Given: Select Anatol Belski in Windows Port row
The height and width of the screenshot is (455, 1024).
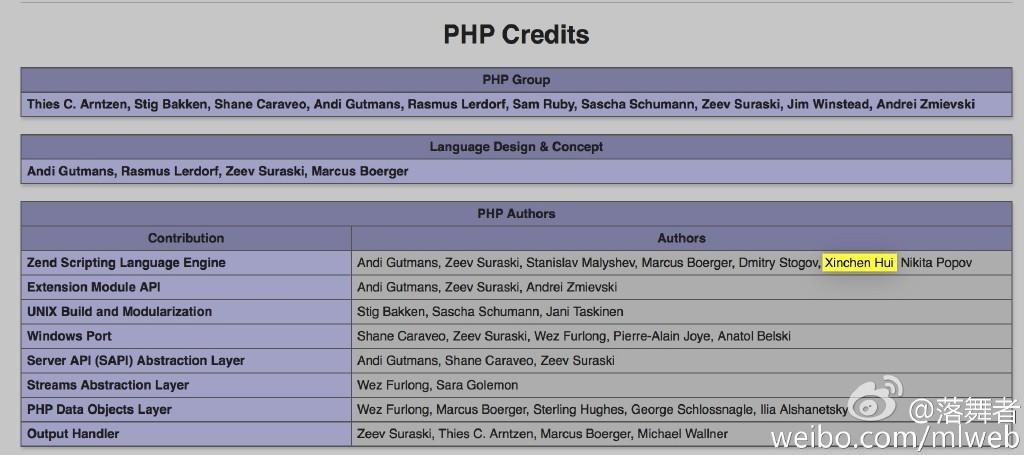Looking at the screenshot, I should [754, 336].
